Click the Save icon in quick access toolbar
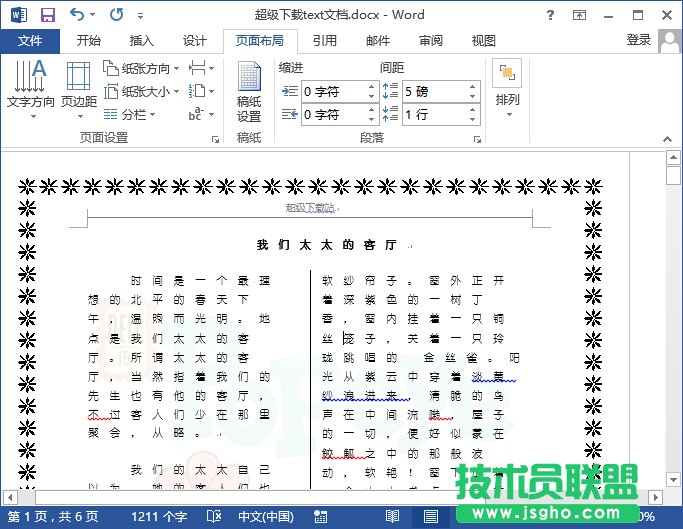This screenshot has width=683, height=529. (x=47, y=15)
